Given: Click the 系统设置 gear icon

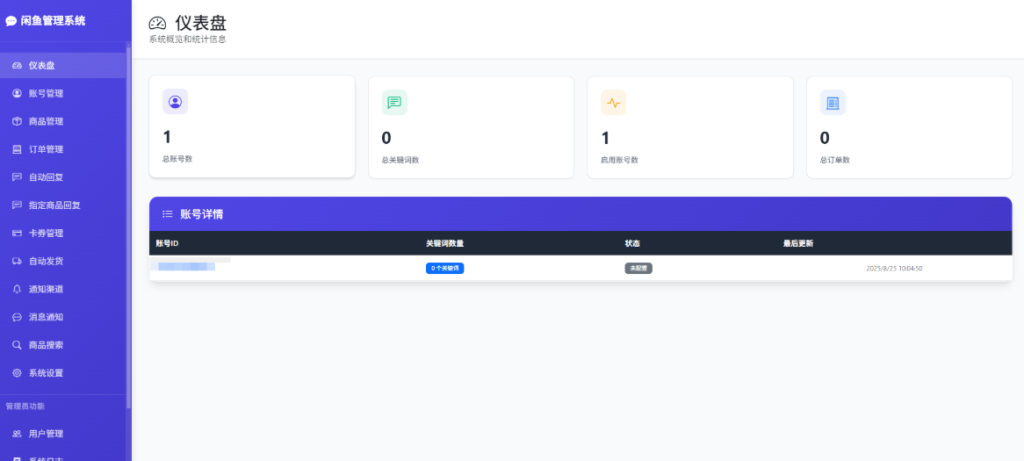Looking at the screenshot, I should click(x=16, y=374).
